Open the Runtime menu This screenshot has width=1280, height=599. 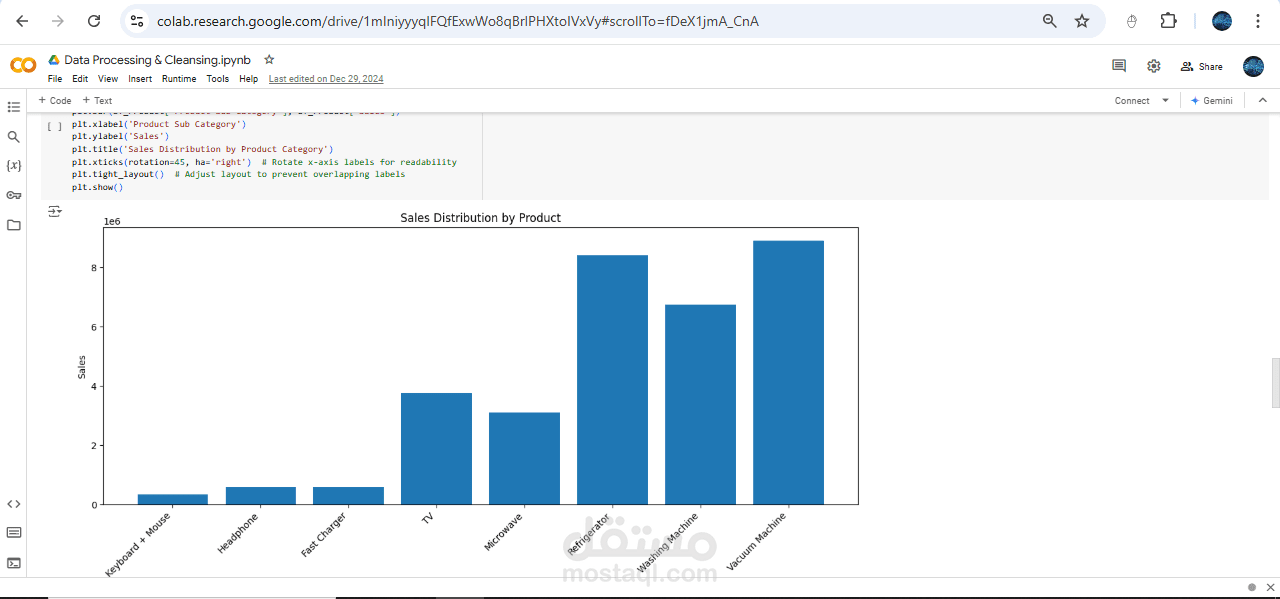pos(179,79)
